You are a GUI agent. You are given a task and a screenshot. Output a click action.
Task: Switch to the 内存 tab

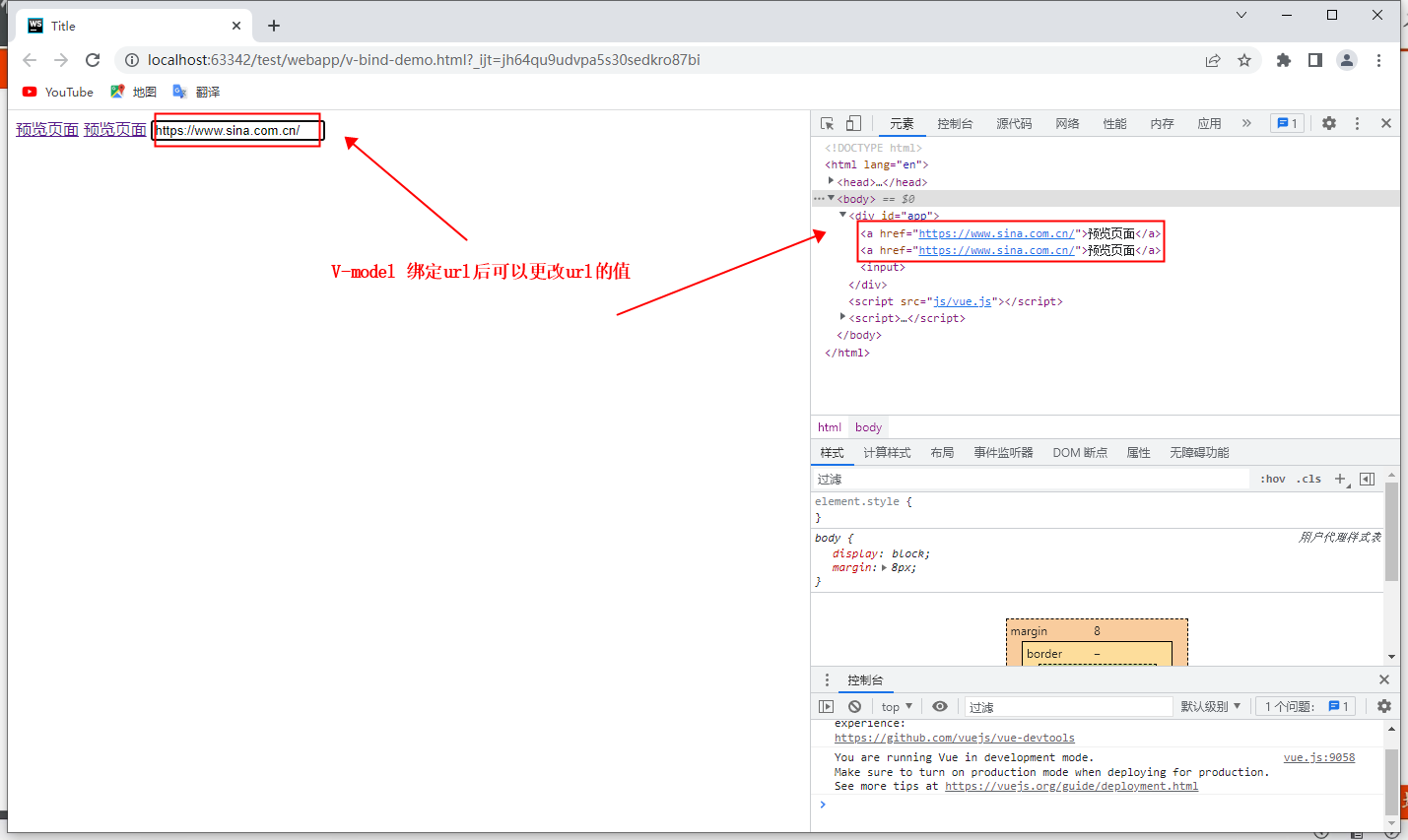pyautogui.click(x=1162, y=123)
